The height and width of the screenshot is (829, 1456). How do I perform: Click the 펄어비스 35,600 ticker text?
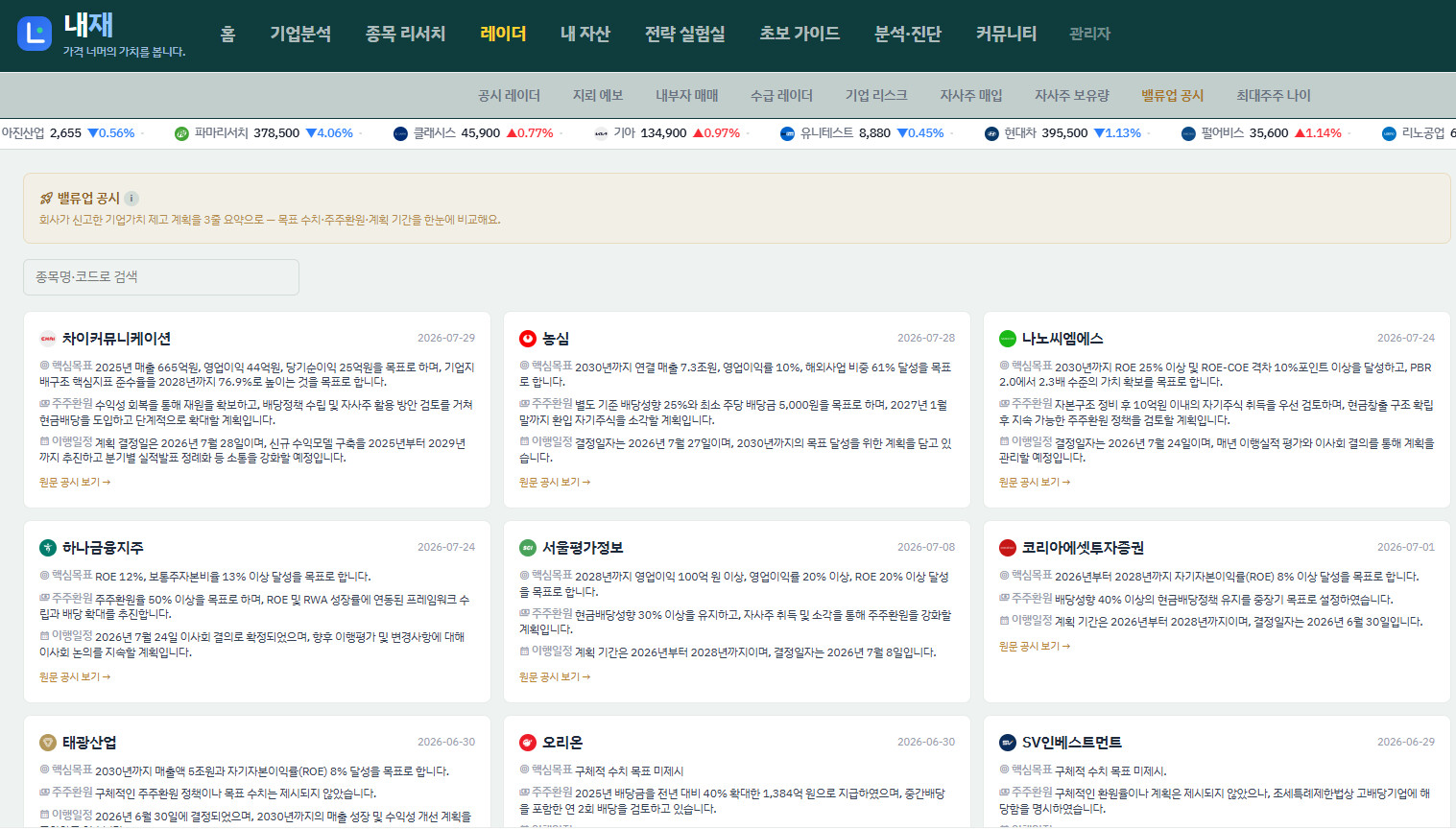click(x=1245, y=133)
